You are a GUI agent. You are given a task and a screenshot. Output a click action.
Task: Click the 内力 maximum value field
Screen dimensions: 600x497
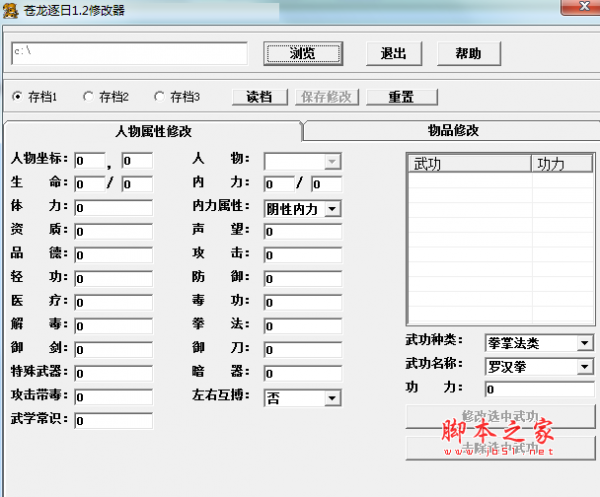click(327, 184)
